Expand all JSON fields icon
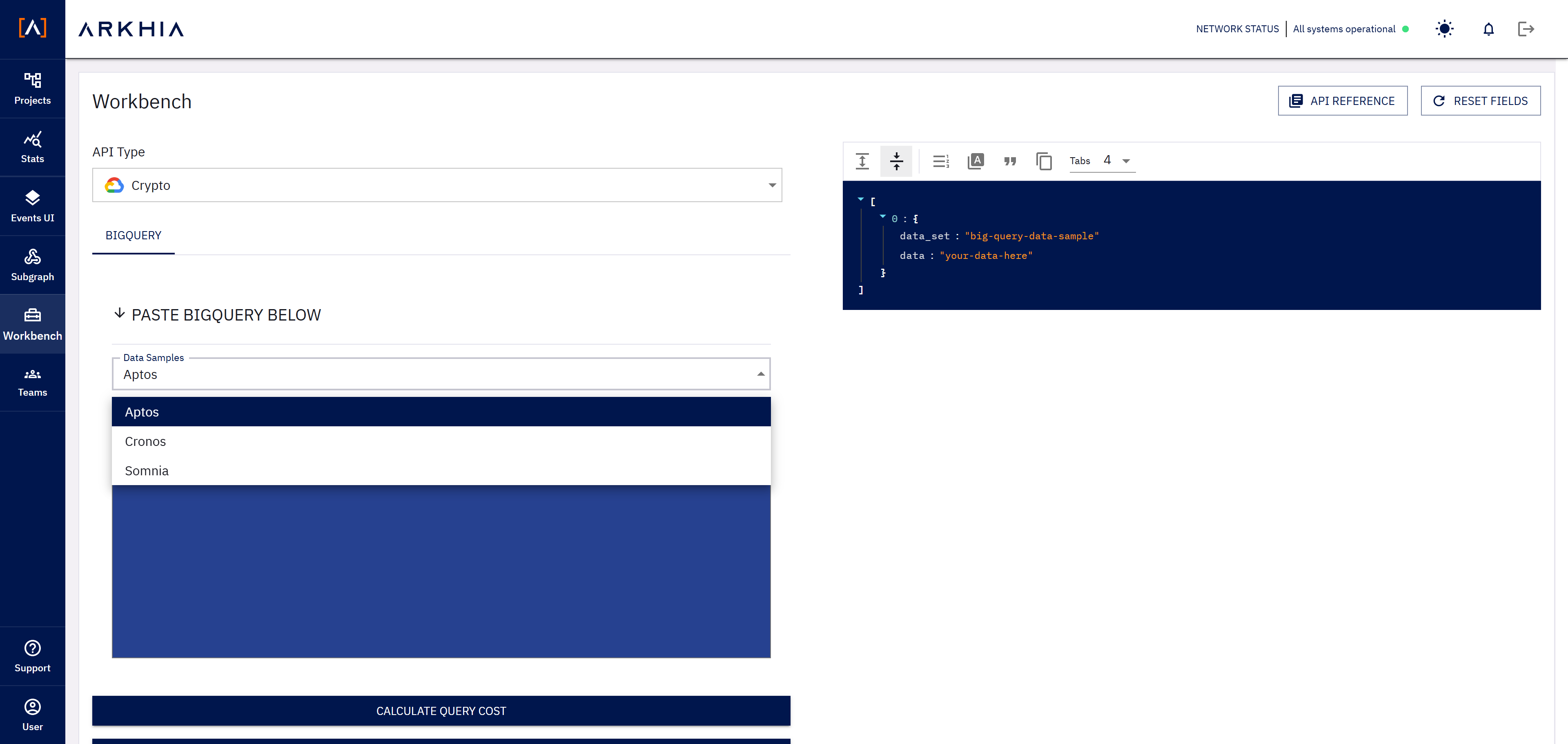The width and height of the screenshot is (1568, 744). coord(862,161)
